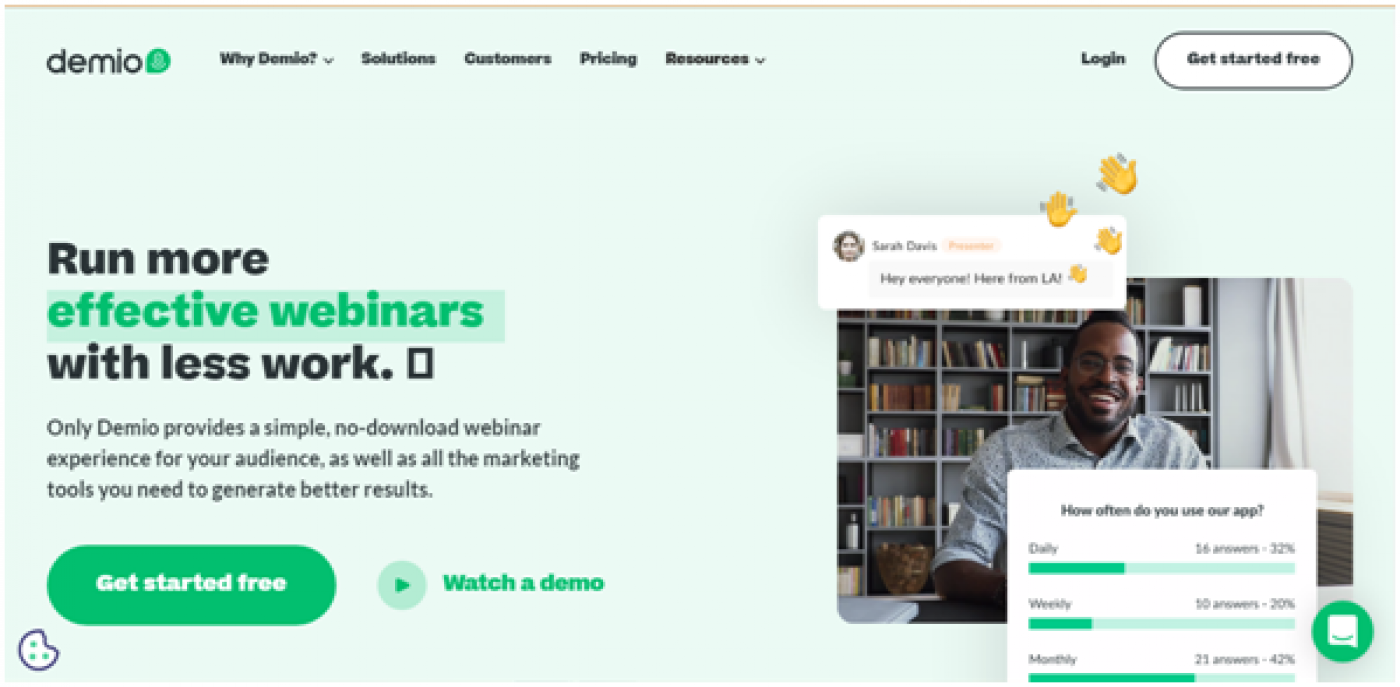
Task: Expand the Resources dropdown menu
Action: (715, 59)
